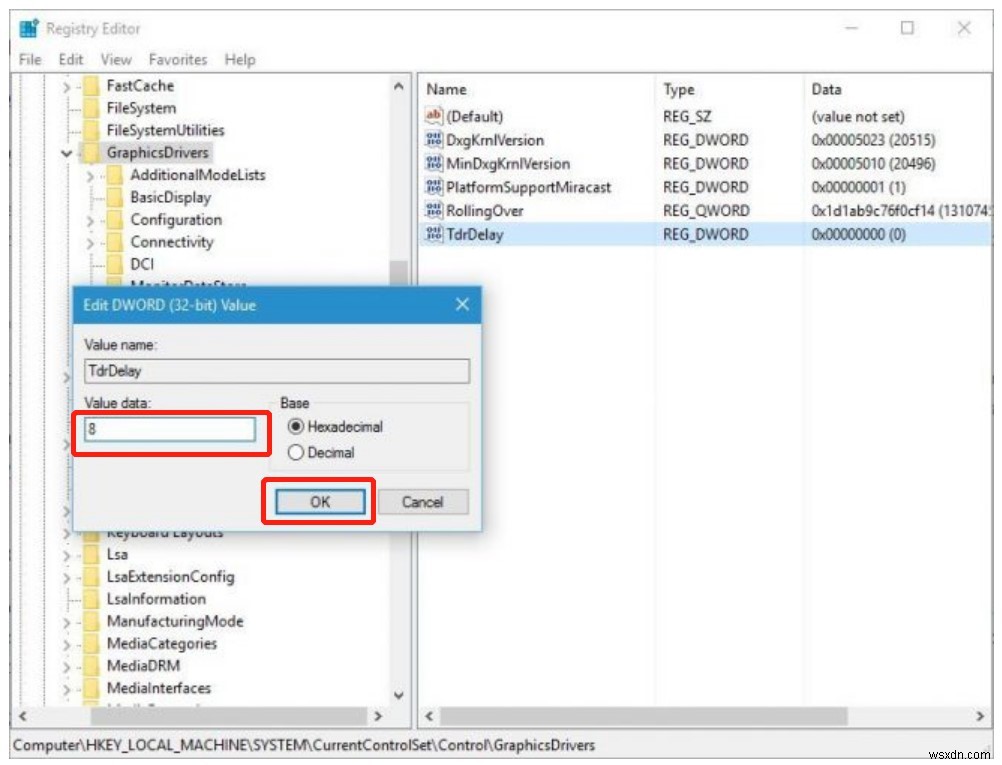Cancel the Edit DWORD dialog
The width and height of the screenshot is (1002, 765).
tap(422, 502)
